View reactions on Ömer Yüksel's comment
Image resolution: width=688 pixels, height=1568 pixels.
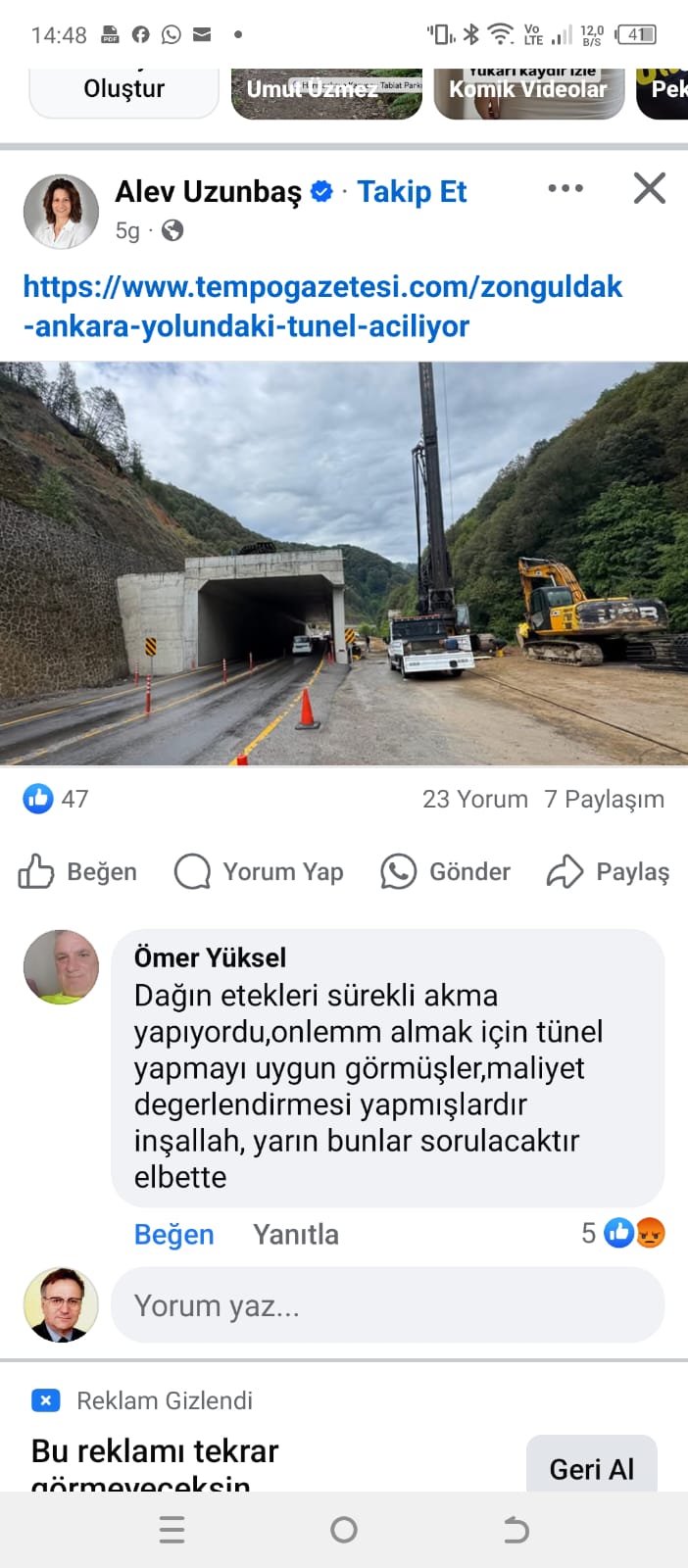click(x=623, y=1233)
